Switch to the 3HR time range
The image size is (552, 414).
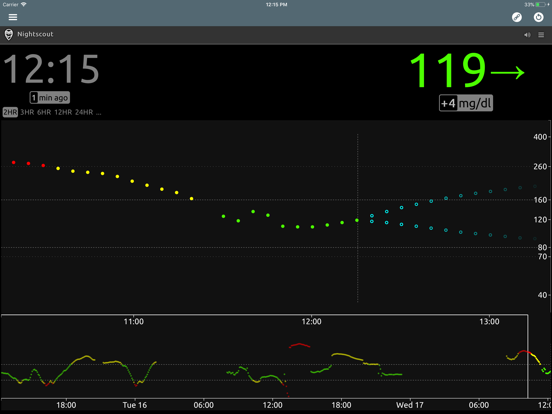pyautogui.click(x=27, y=112)
